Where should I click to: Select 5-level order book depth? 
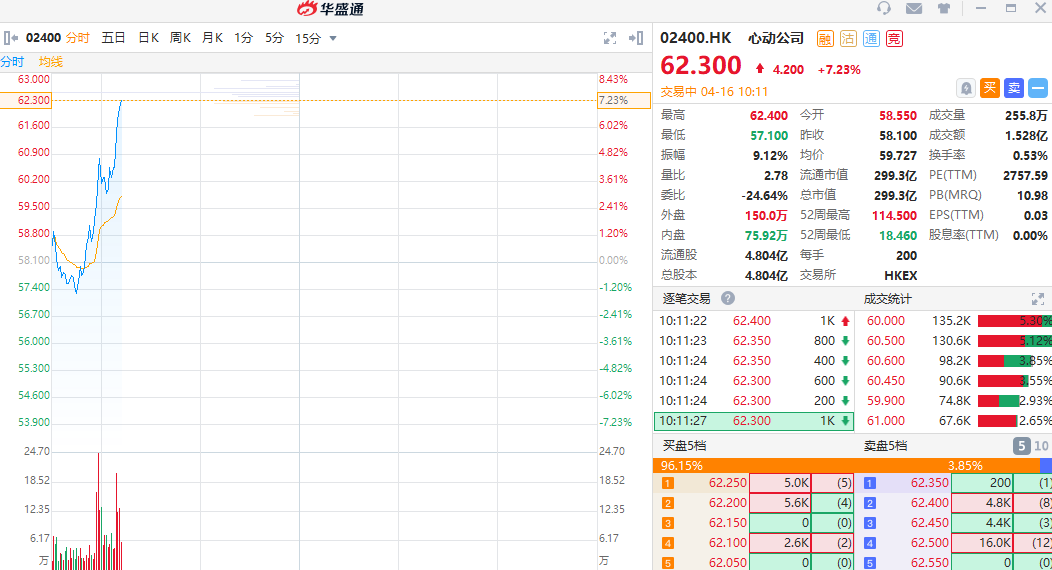click(x=1021, y=446)
